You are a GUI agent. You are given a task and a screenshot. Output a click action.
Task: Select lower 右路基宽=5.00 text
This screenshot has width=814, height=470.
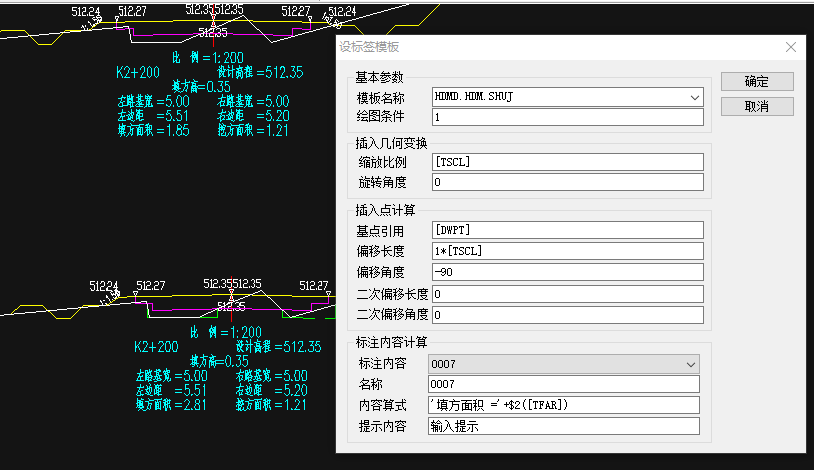pyautogui.click(x=272, y=375)
